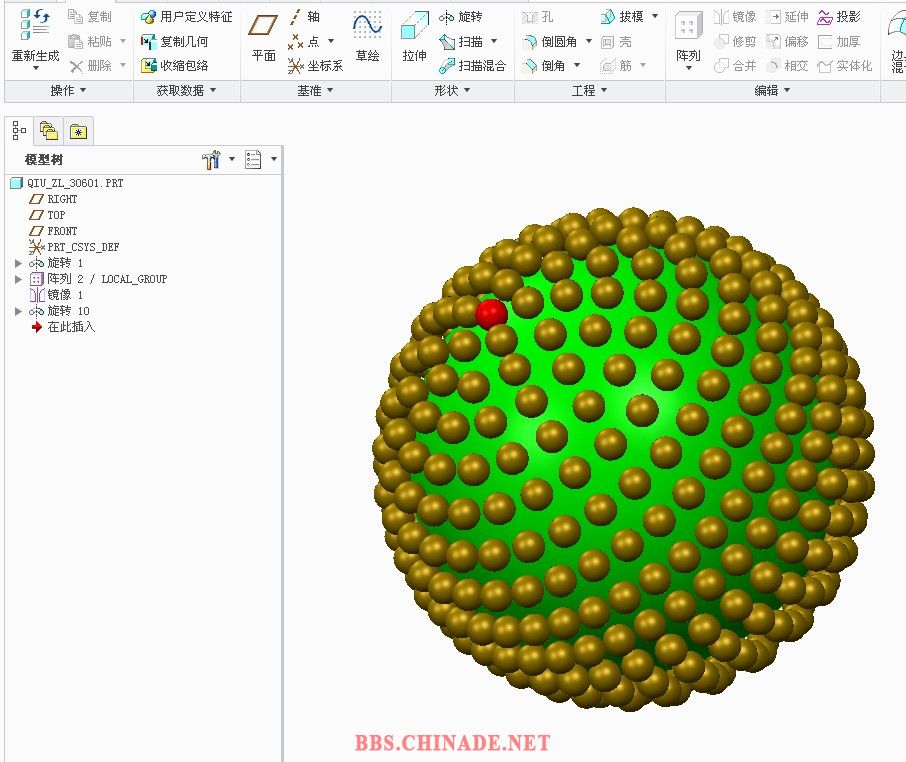Switch to the Model Tree tab
This screenshot has height=762, width=906.
(19, 131)
